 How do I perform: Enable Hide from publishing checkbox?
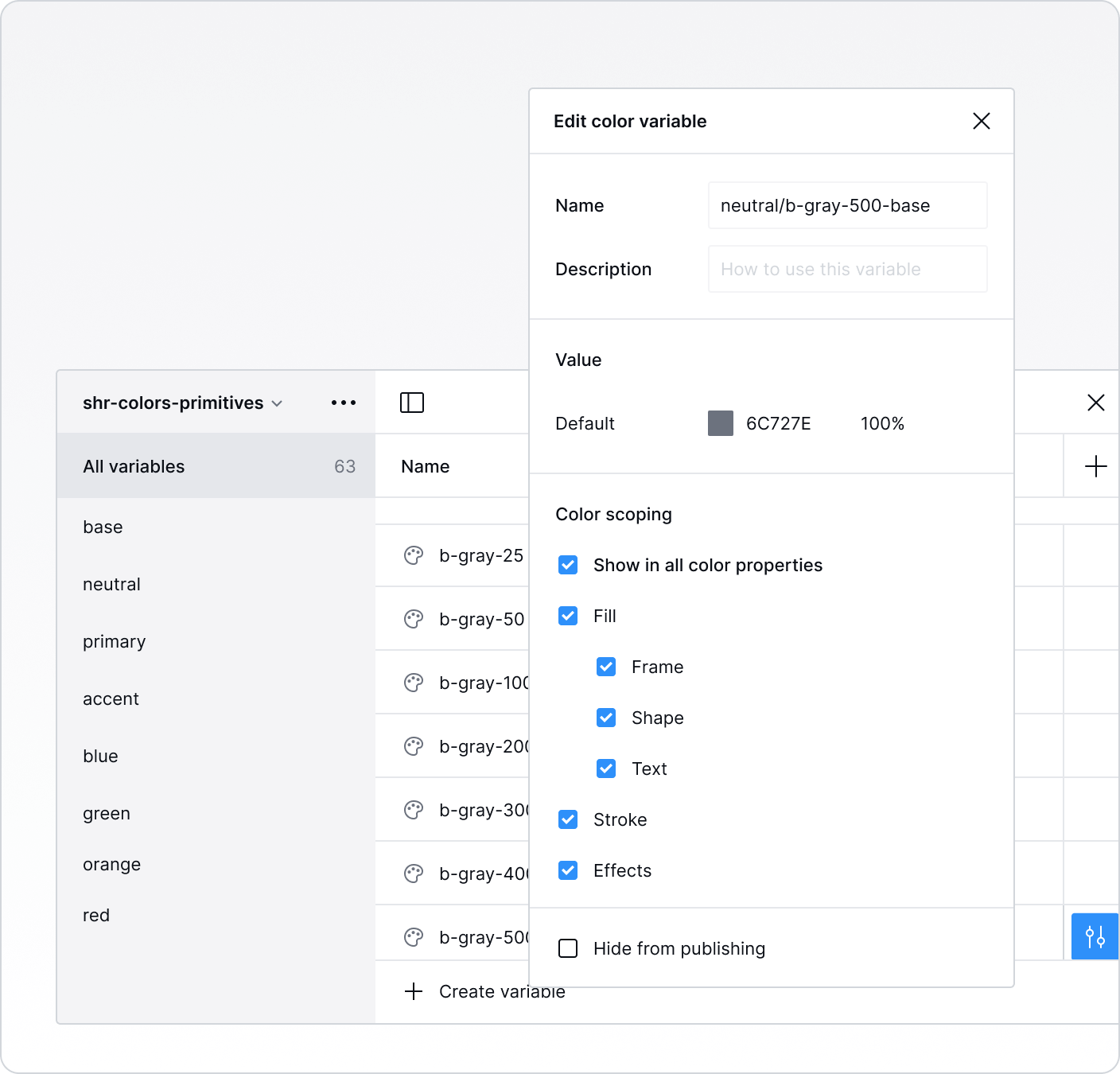[568, 948]
